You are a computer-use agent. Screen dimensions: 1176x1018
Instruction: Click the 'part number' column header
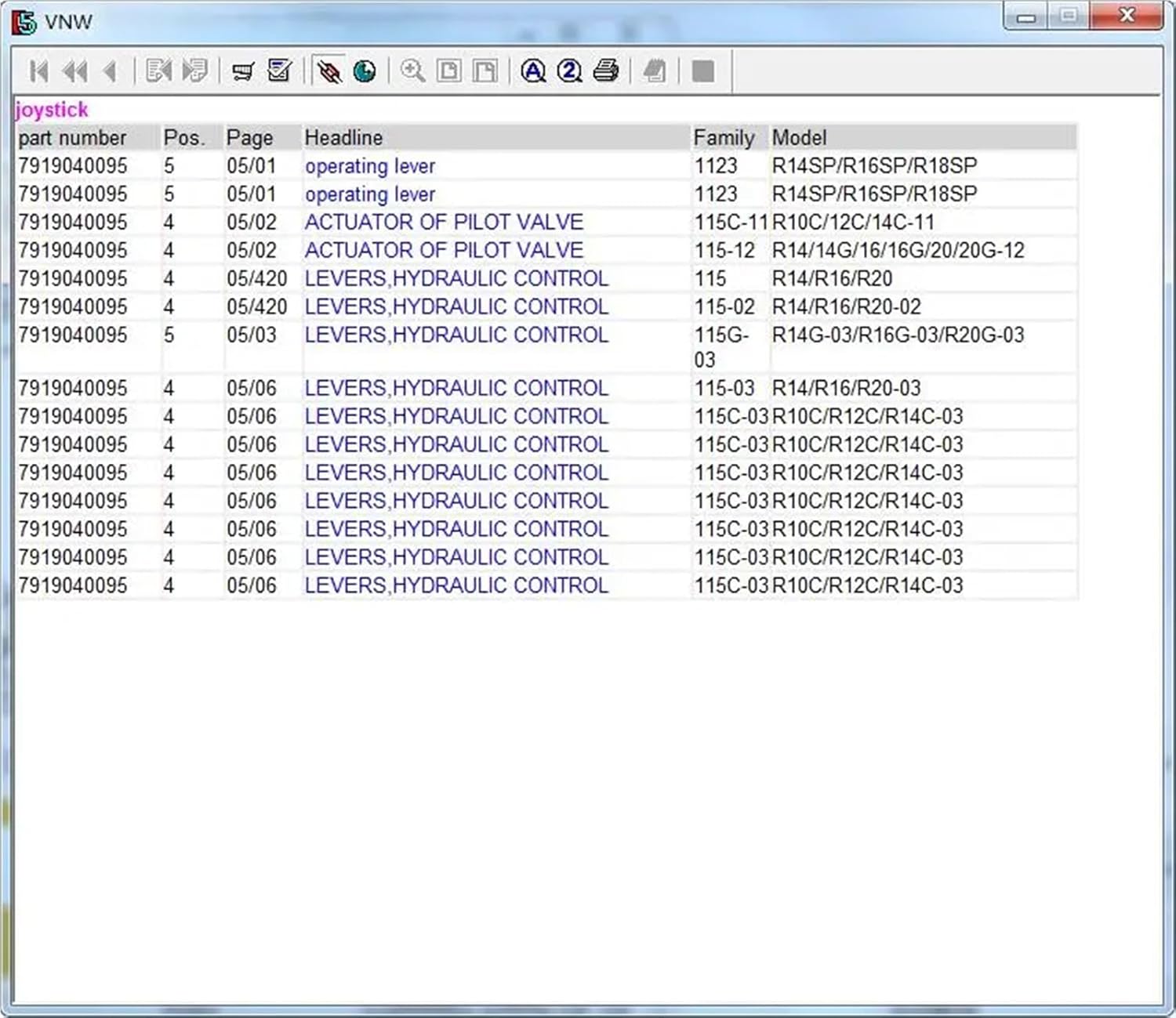pos(72,138)
